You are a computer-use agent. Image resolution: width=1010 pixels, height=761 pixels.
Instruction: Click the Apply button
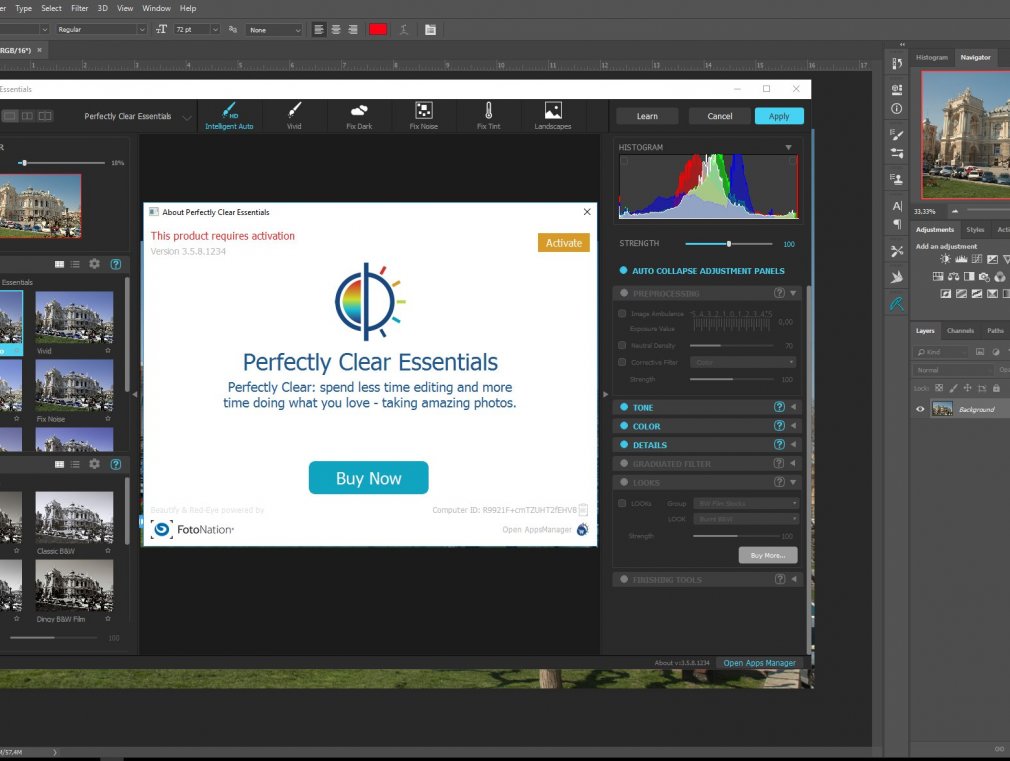pyautogui.click(x=779, y=116)
